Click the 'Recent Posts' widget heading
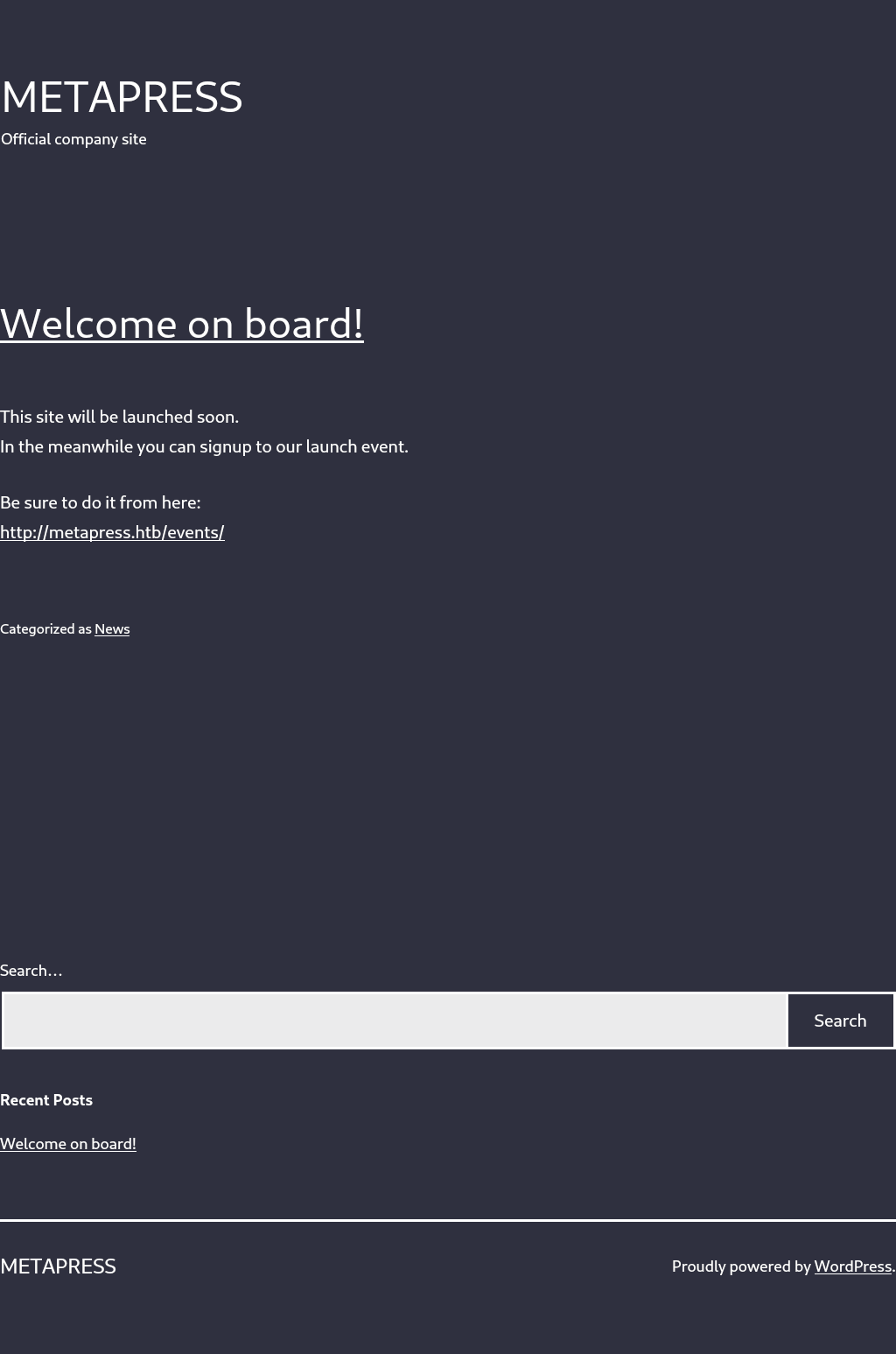The height and width of the screenshot is (1354, 896). (x=46, y=1100)
